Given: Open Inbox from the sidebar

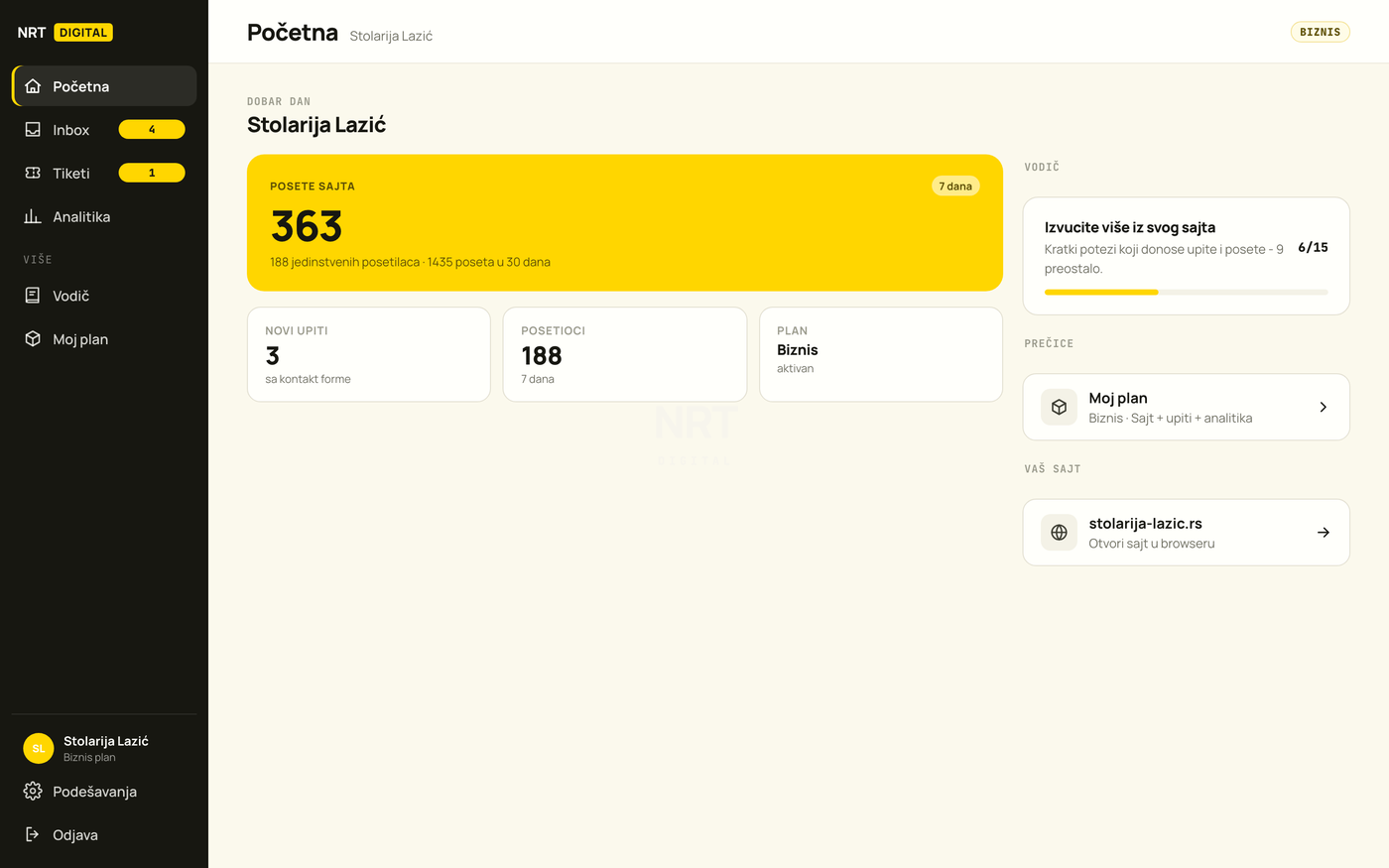Looking at the screenshot, I should [x=104, y=130].
